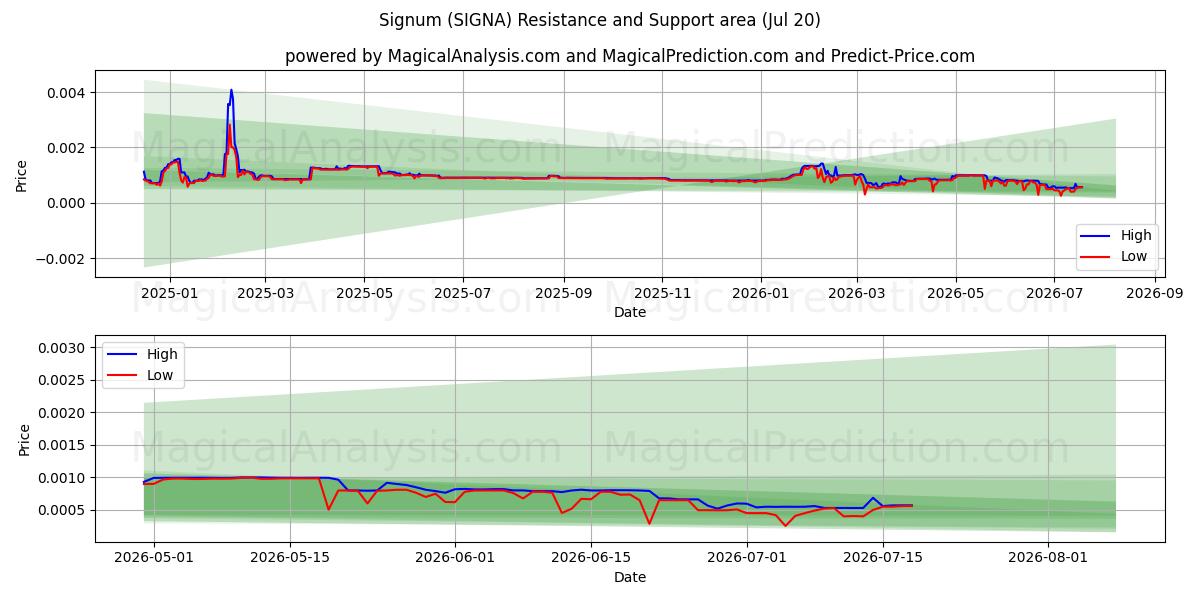Click the price spike peak near 0.004 in upper chart
This screenshot has height=600, width=1200.
231,90
